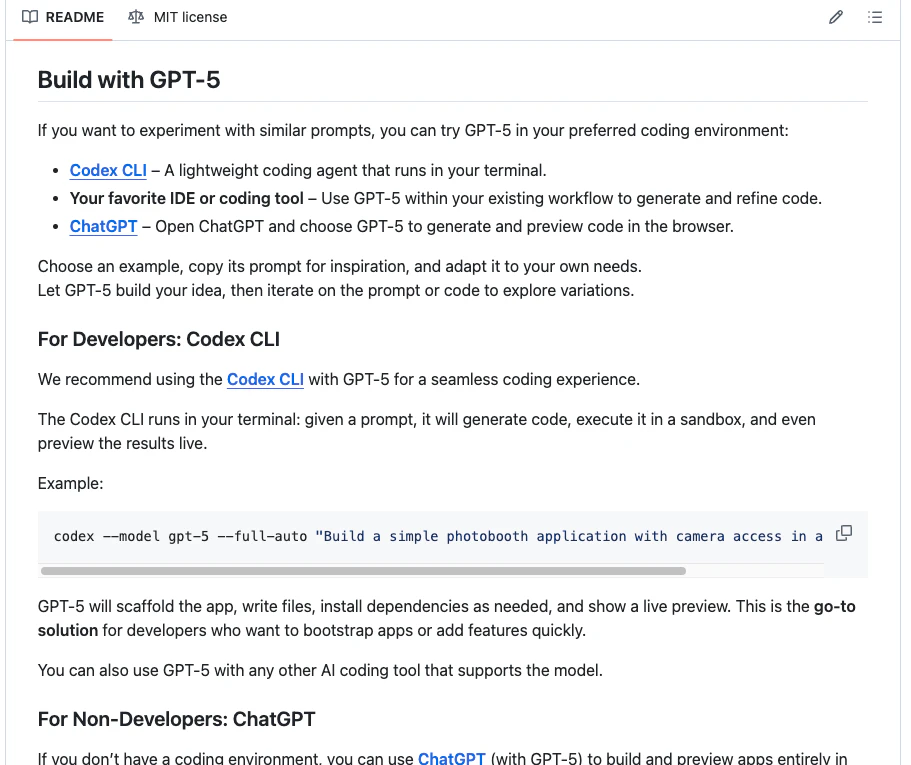
Task: Open the ChatGPT link in bullet list
Action: 103,226
